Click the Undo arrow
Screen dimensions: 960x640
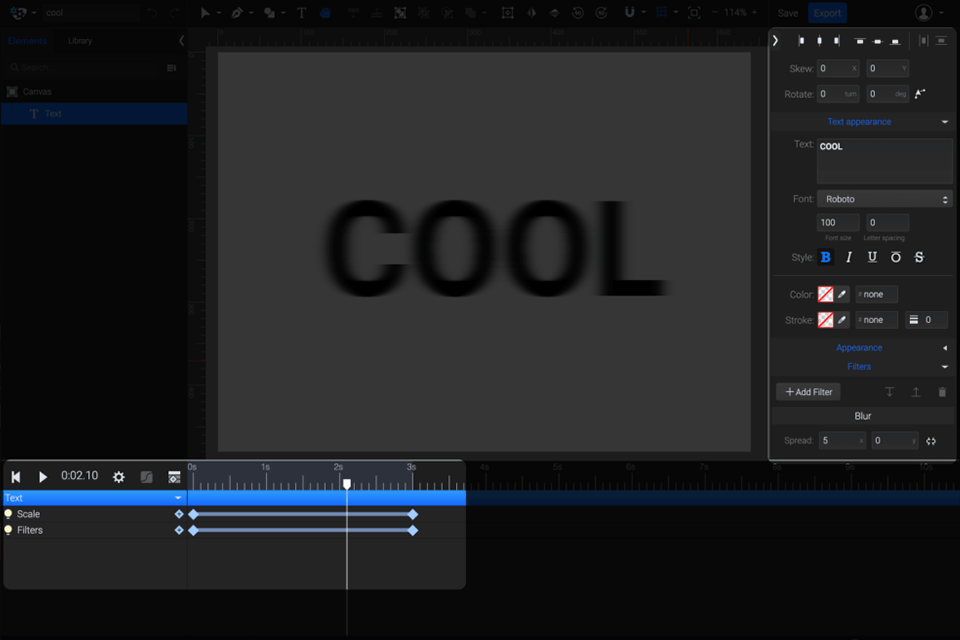click(152, 12)
